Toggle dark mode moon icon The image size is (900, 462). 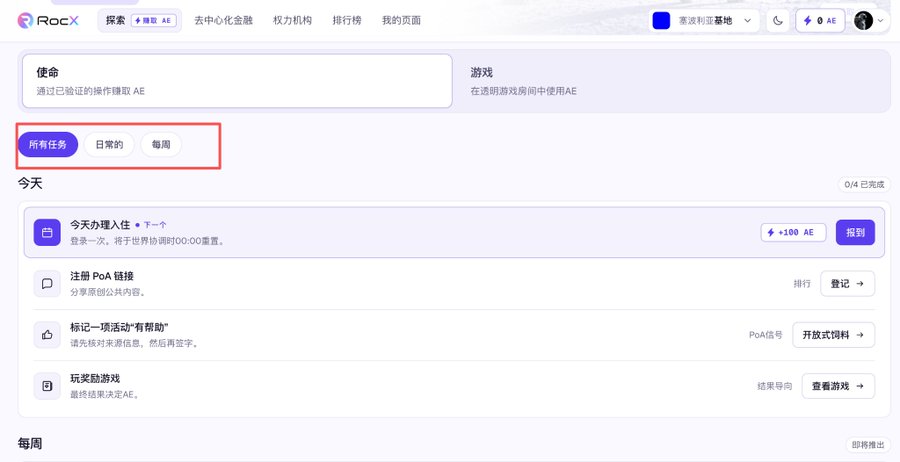pyautogui.click(x=778, y=21)
